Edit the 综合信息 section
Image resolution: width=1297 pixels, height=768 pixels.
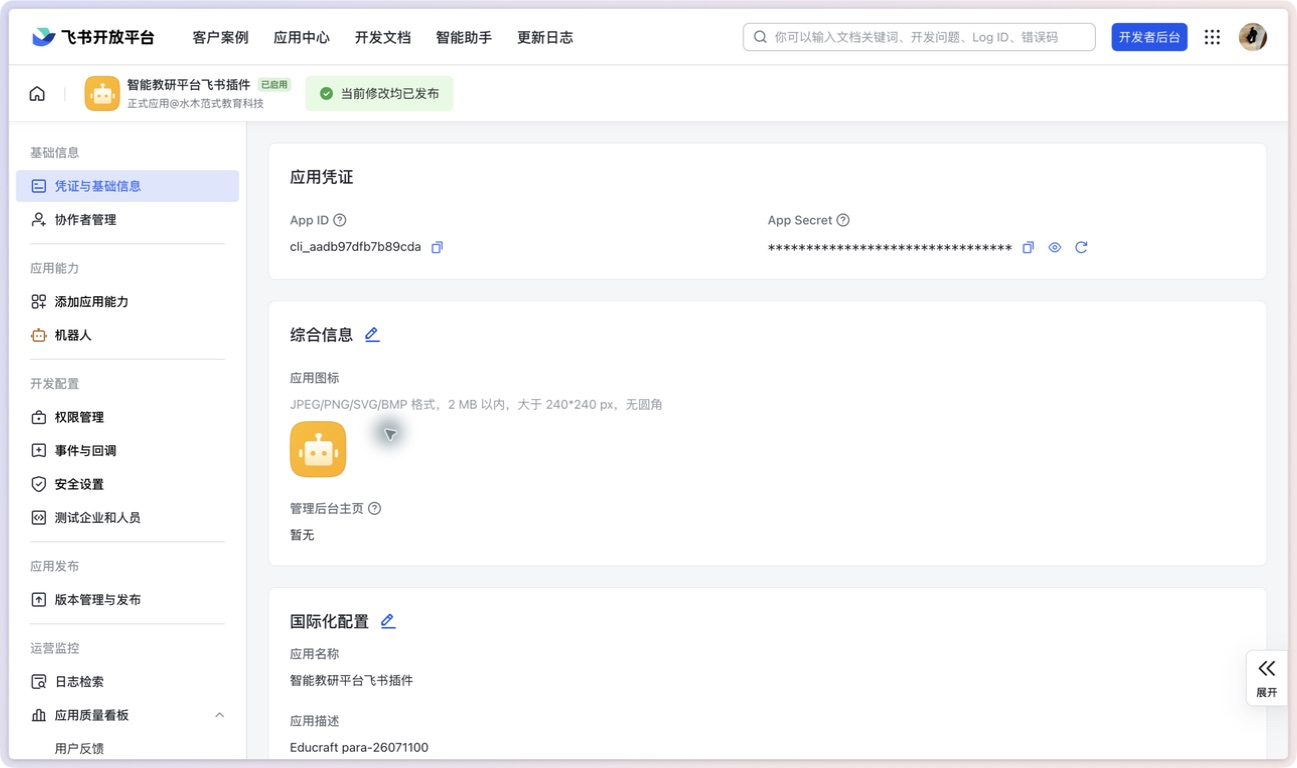(x=372, y=335)
